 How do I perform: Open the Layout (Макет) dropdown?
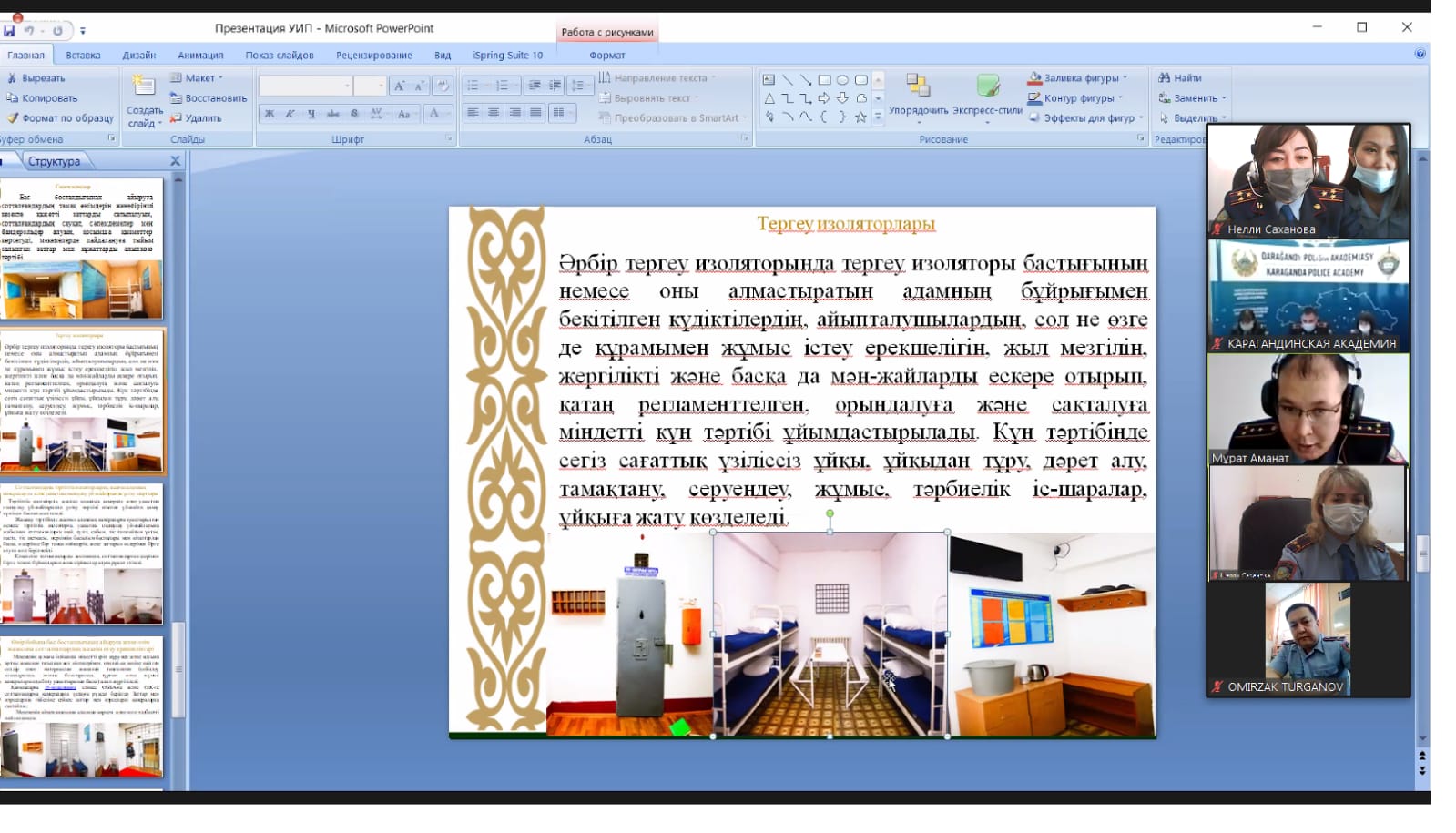197,78
